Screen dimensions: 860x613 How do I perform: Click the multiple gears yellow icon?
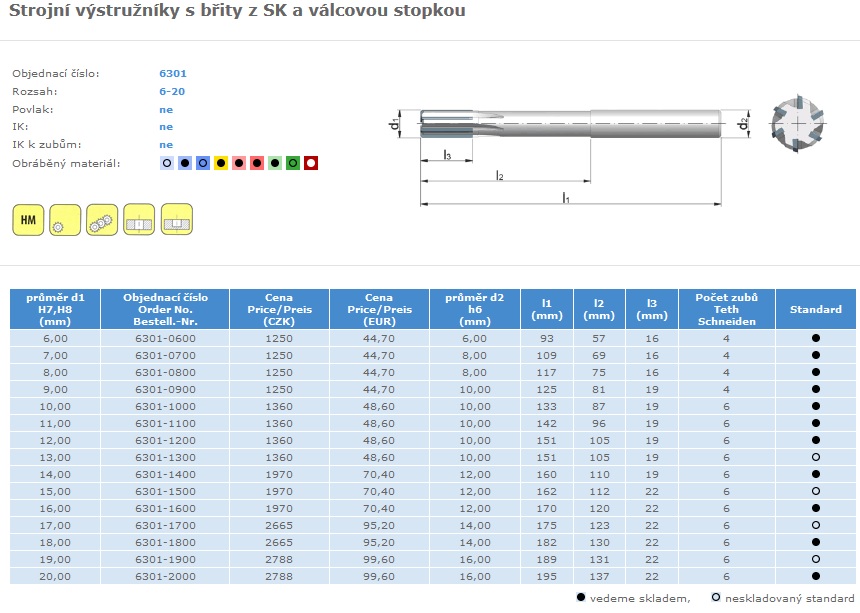(x=102, y=220)
